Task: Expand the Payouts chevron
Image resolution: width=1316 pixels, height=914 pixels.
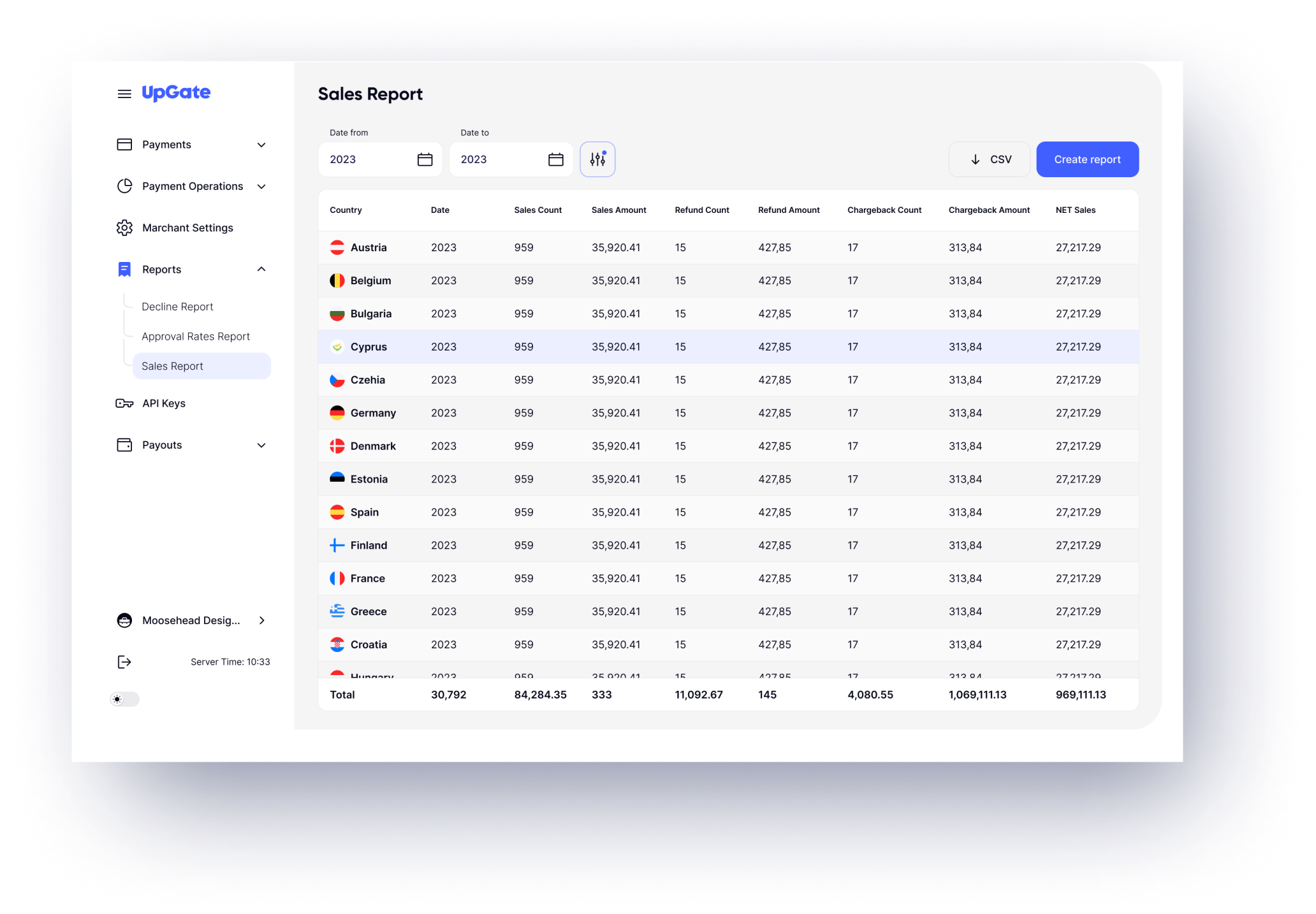Action: click(x=261, y=445)
